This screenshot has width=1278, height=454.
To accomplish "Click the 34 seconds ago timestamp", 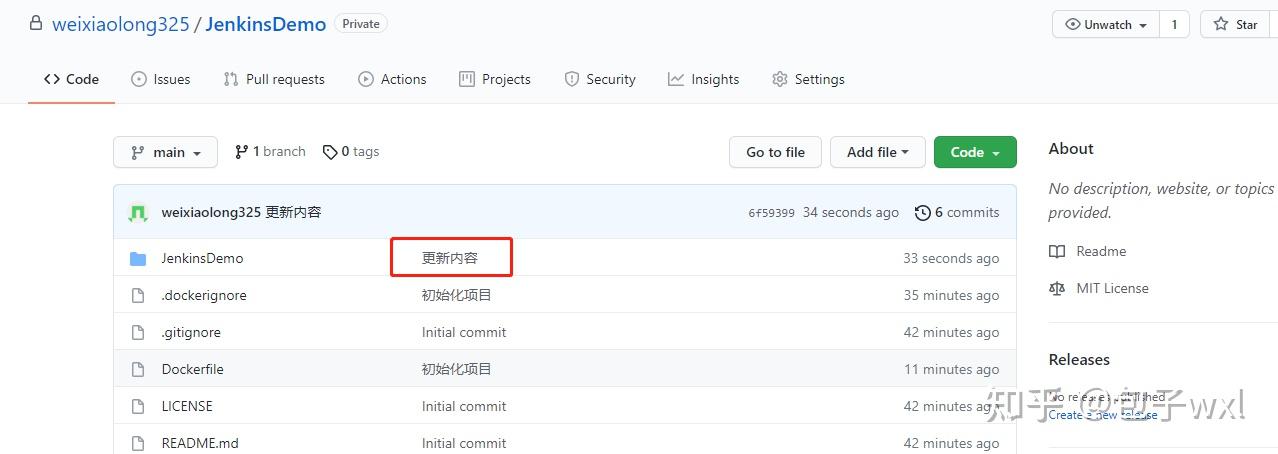I will tap(851, 212).
